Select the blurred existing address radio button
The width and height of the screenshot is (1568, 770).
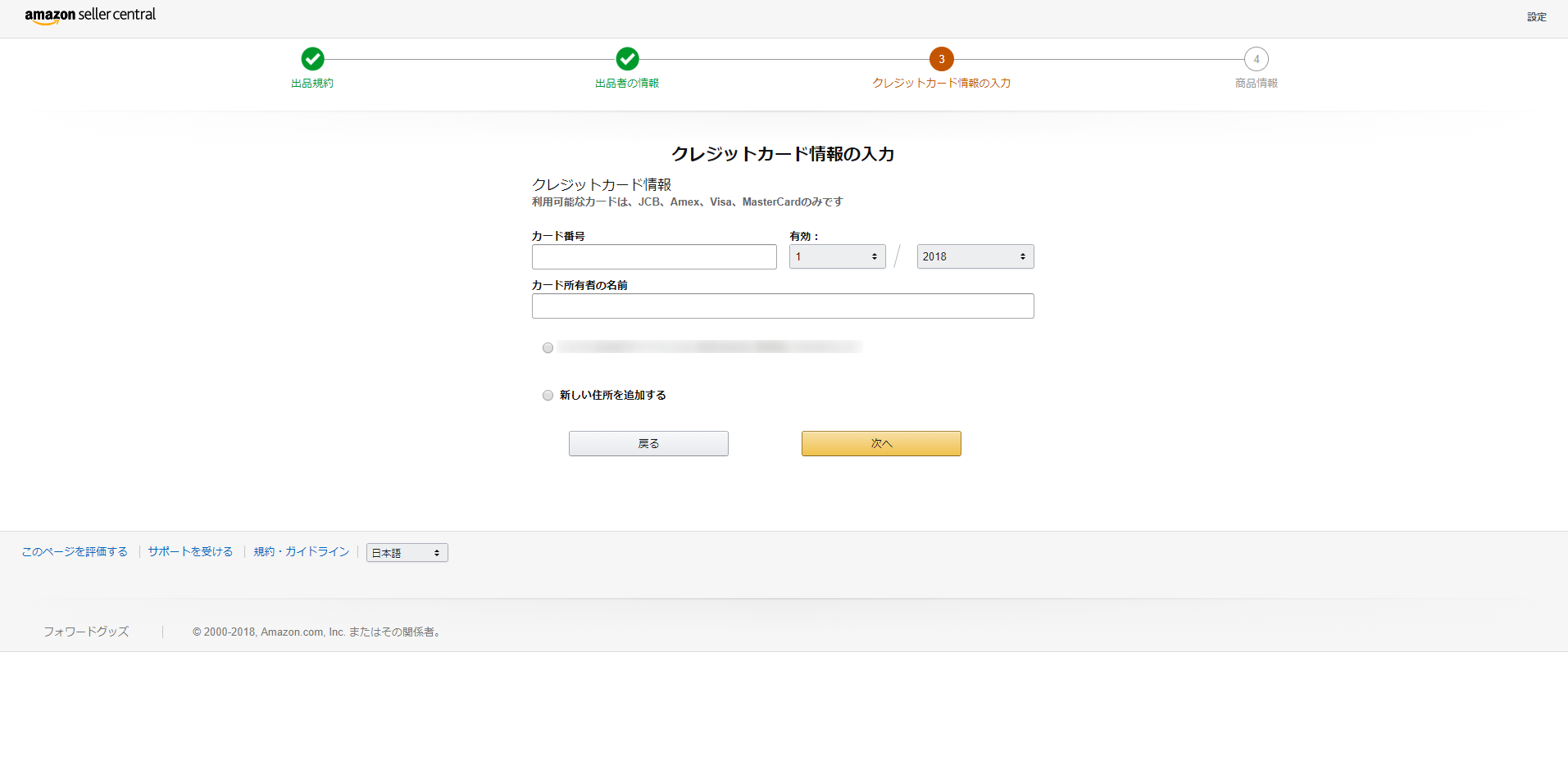pos(548,346)
